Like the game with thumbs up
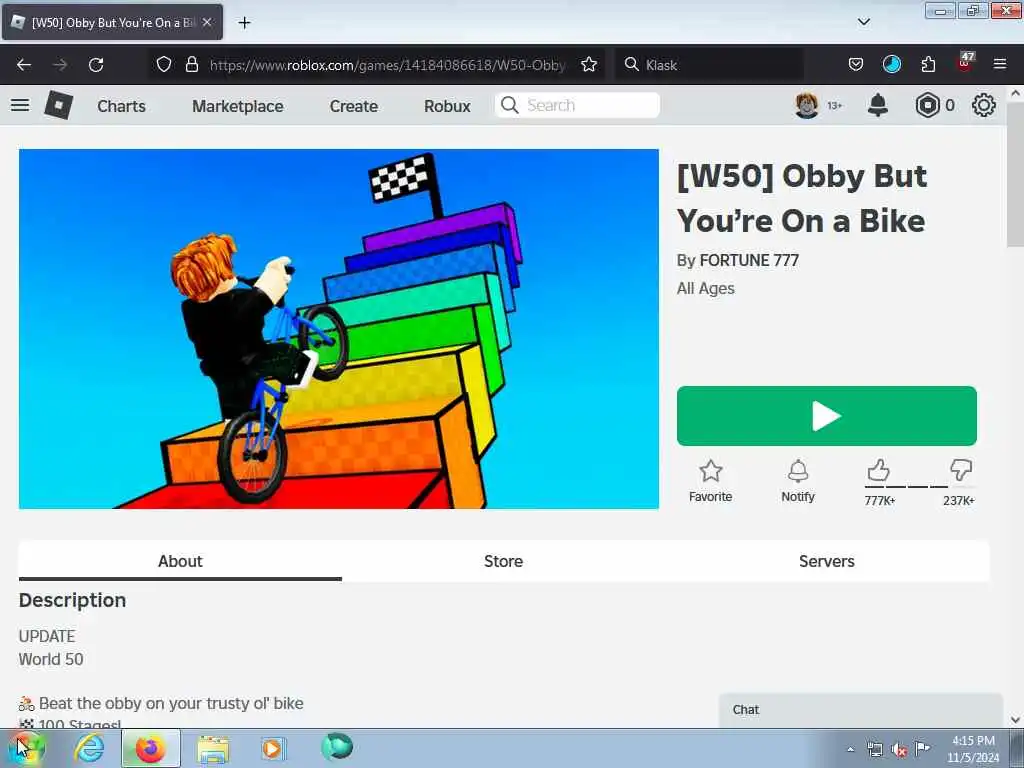Screen dimensions: 1024x768 (879, 470)
